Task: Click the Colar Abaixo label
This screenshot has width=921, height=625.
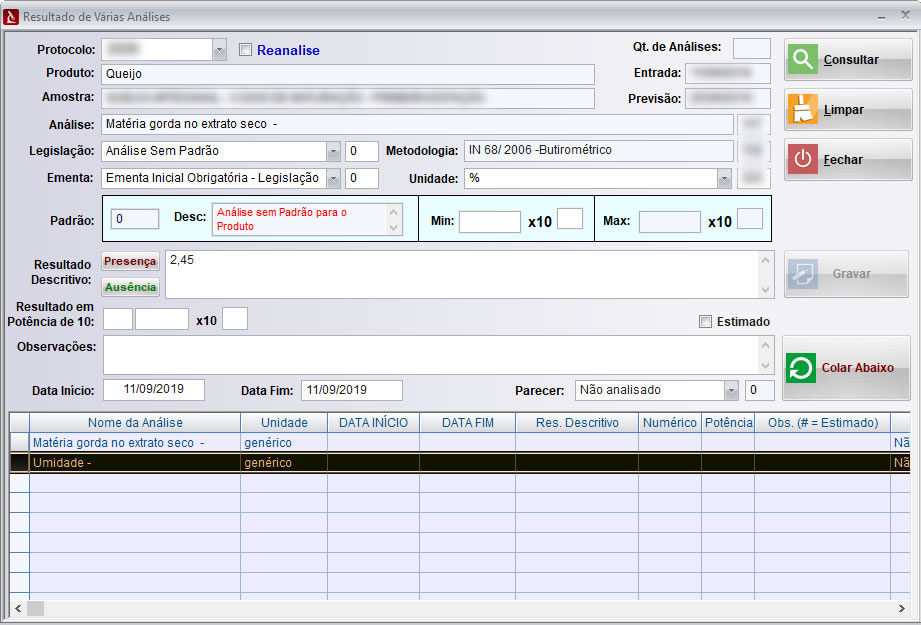Action: point(858,368)
